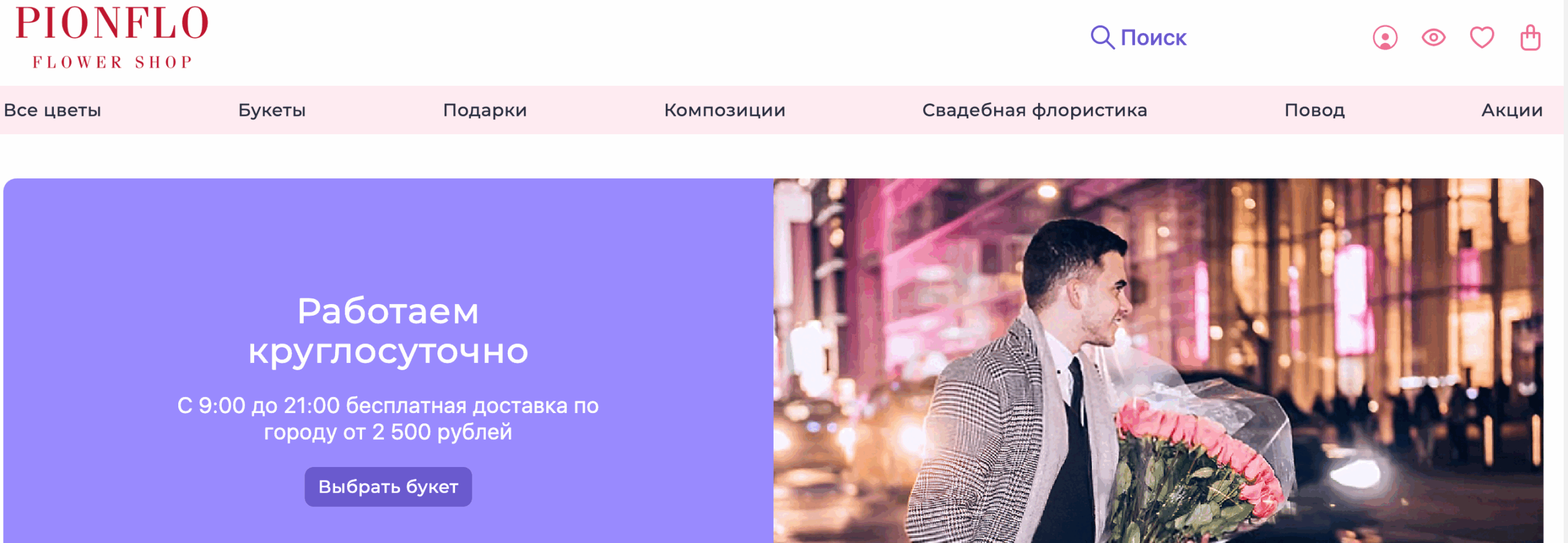Select the Подарки navigation item

coord(485,110)
